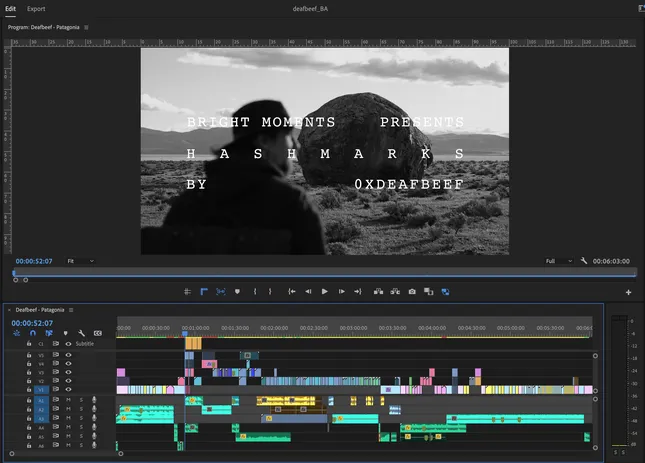Close the Deafbeef - Patagonia timeline tab

[x=9, y=310]
